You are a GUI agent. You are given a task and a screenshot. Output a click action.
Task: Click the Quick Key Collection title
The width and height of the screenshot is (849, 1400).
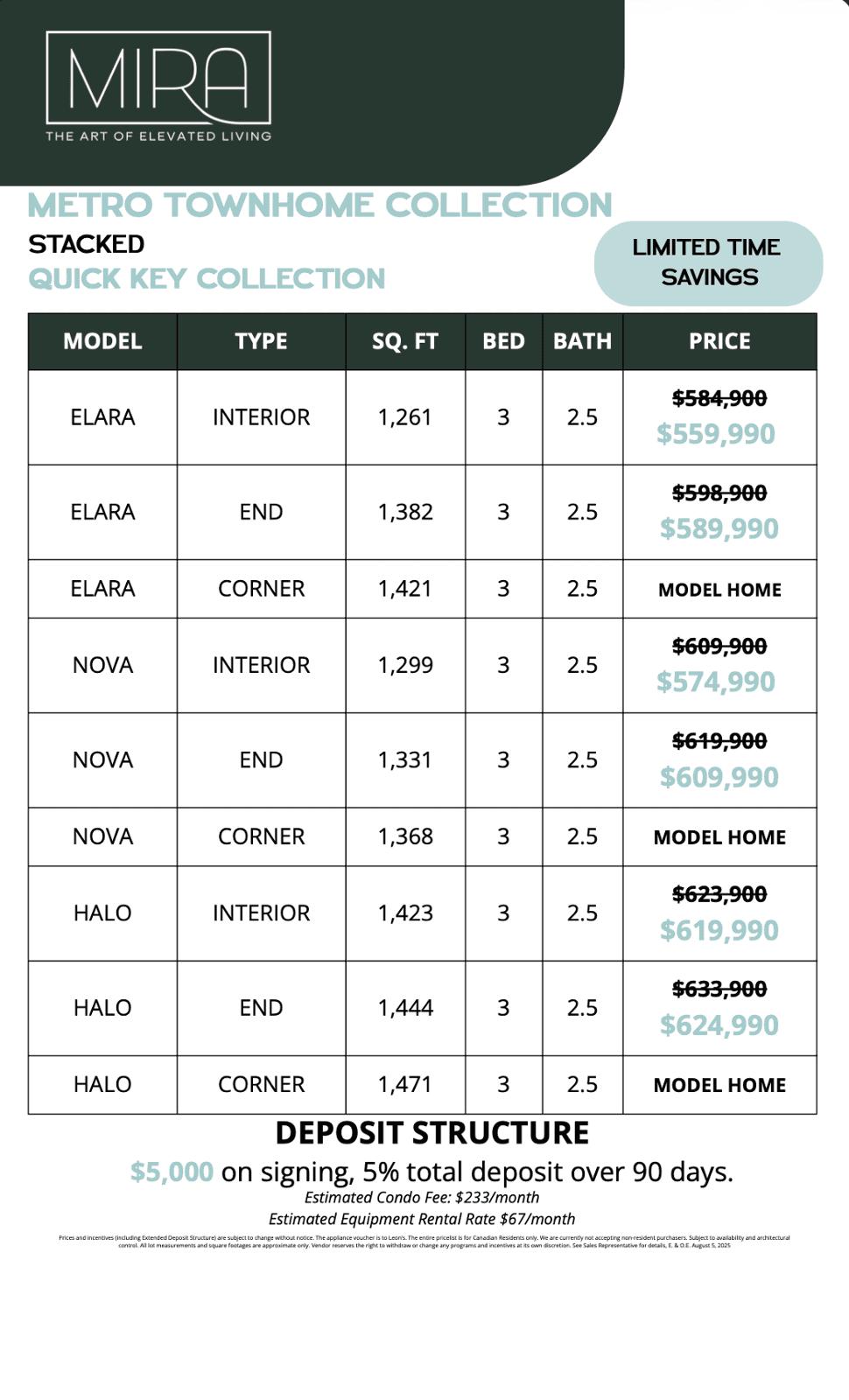click(207, 279)
